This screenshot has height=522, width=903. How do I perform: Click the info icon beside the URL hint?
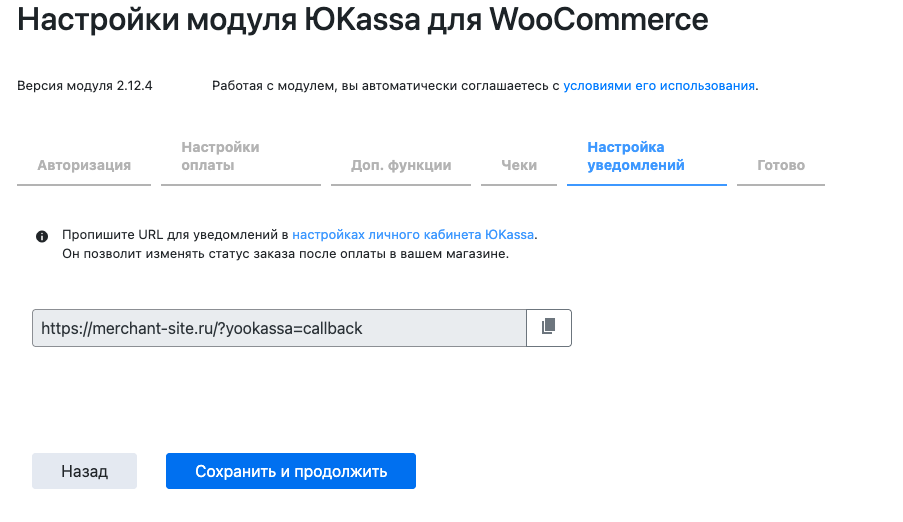[x=42, y=236]
